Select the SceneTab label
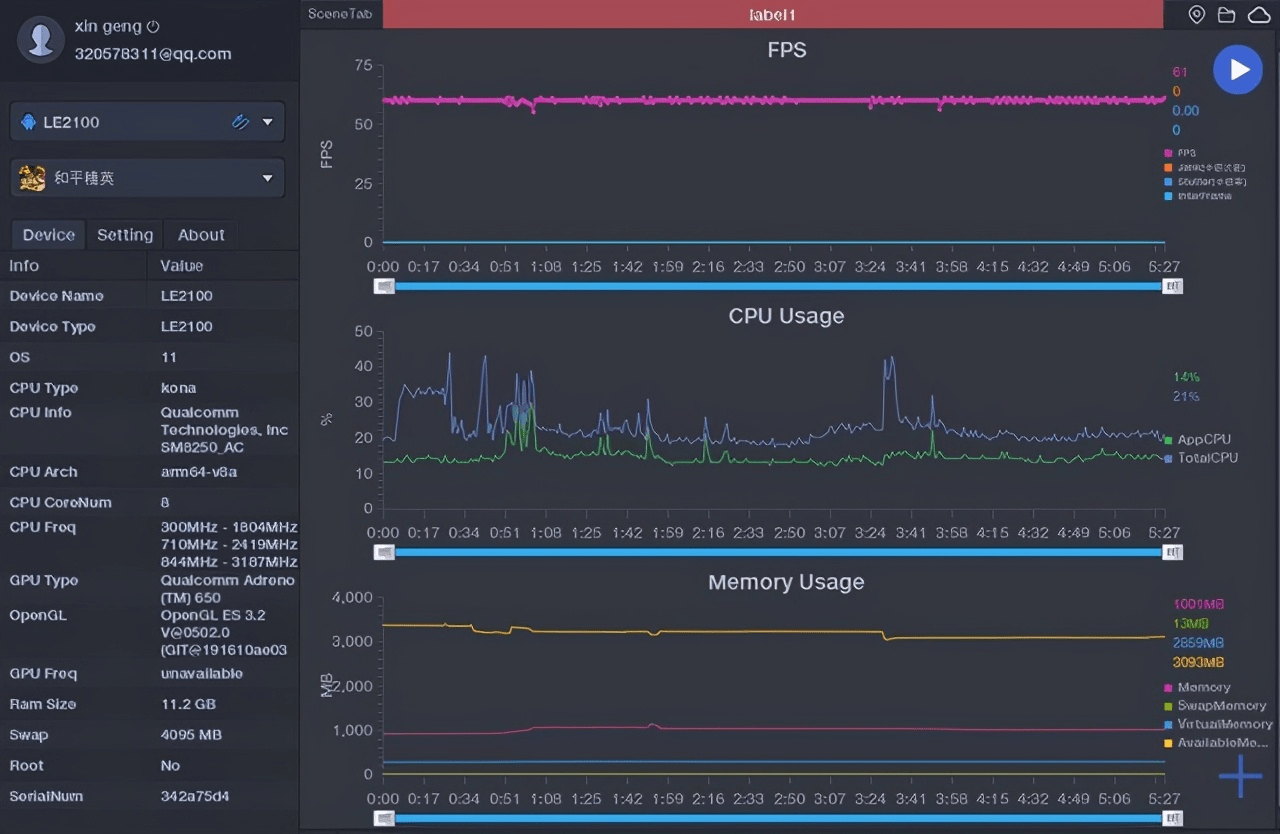Screen dimensions: 1280x834 point(341,14)
